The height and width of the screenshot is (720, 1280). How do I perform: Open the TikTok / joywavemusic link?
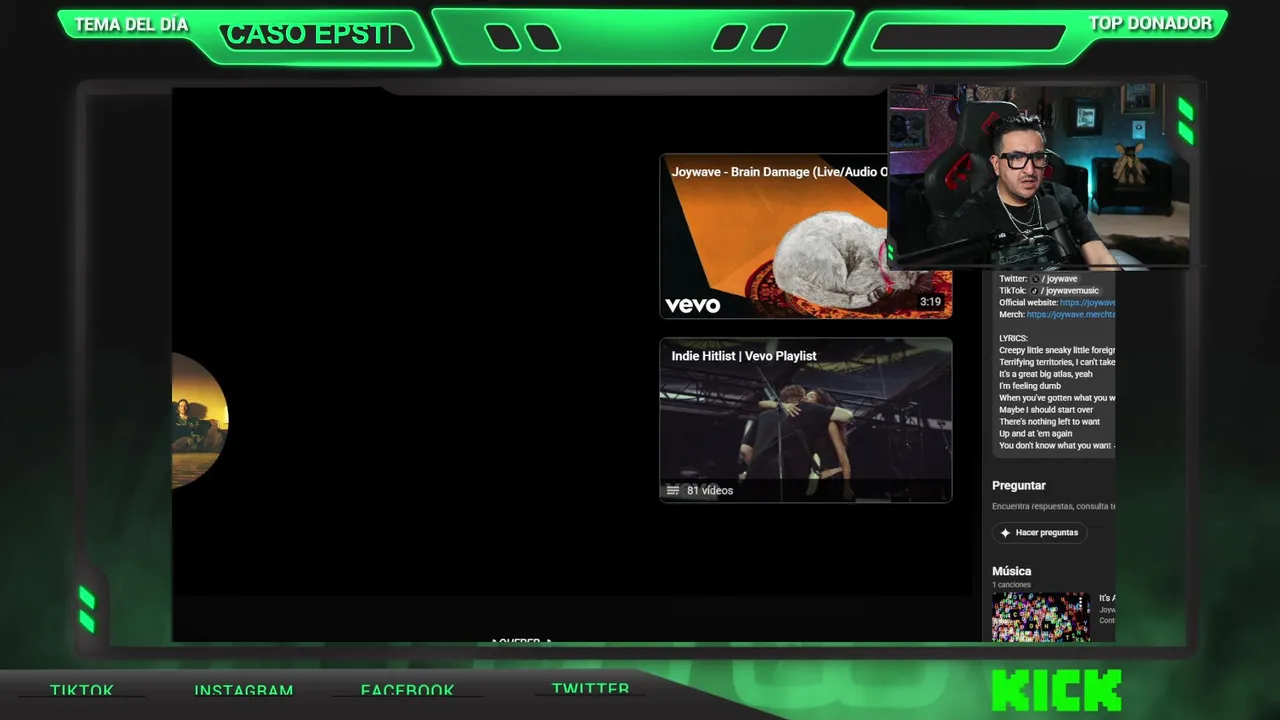(x=1064, y=291)
